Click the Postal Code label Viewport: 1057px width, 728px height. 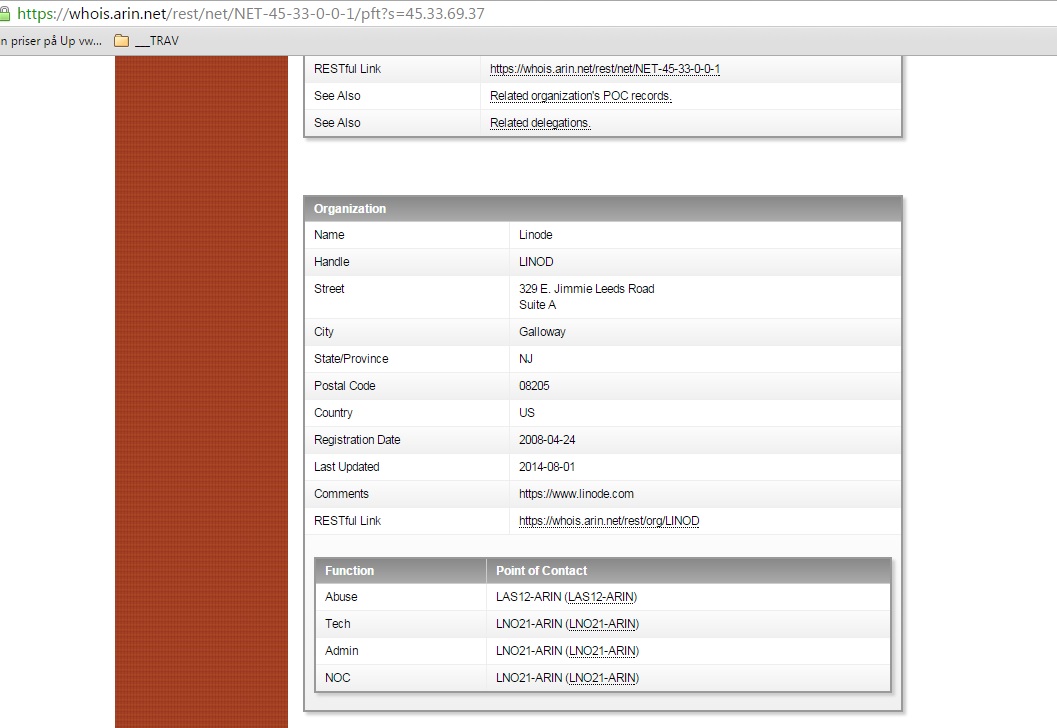pyautogui.click(x=344, y=386)
